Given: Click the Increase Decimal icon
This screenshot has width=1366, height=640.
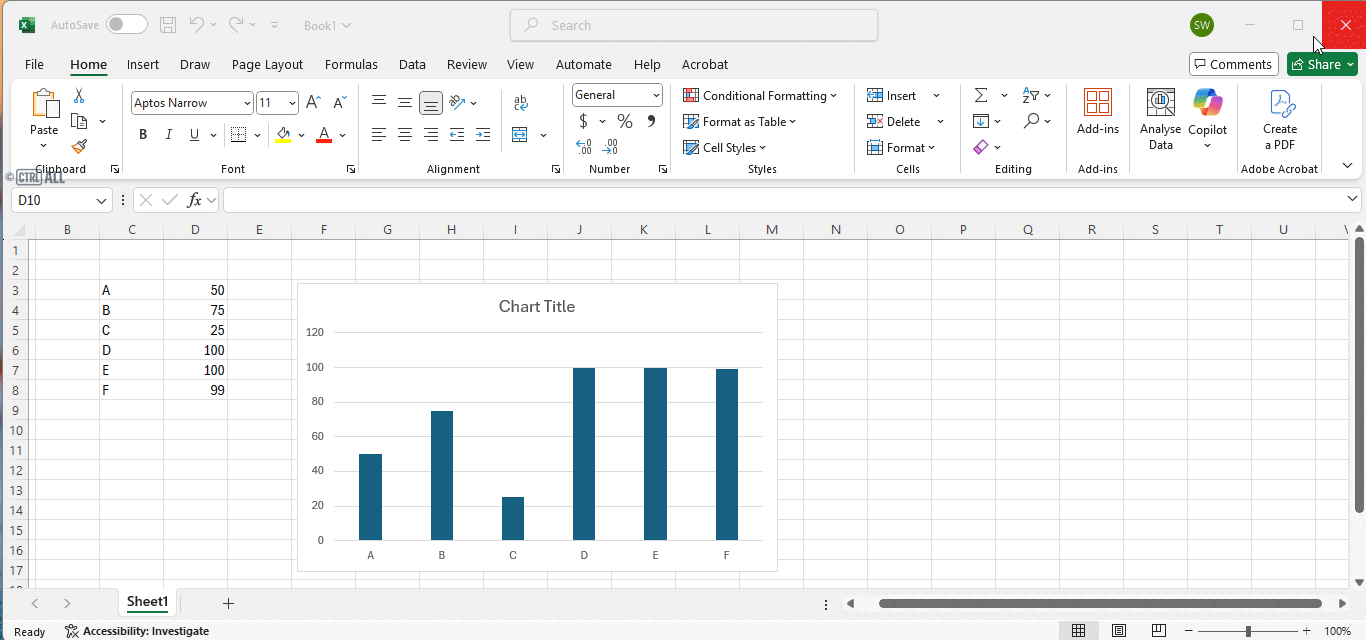Looking at the screenshot, I should [583, 146].
